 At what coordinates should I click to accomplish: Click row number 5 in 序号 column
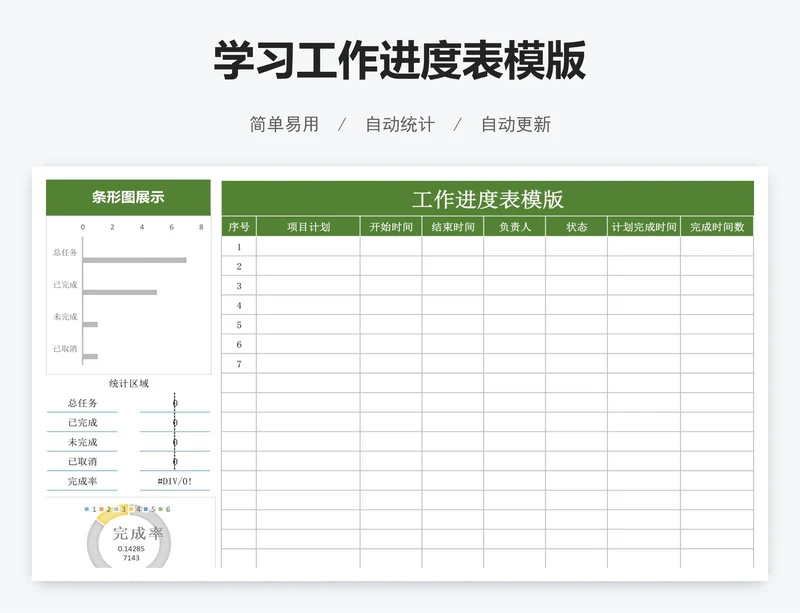[x=239, y=325]
